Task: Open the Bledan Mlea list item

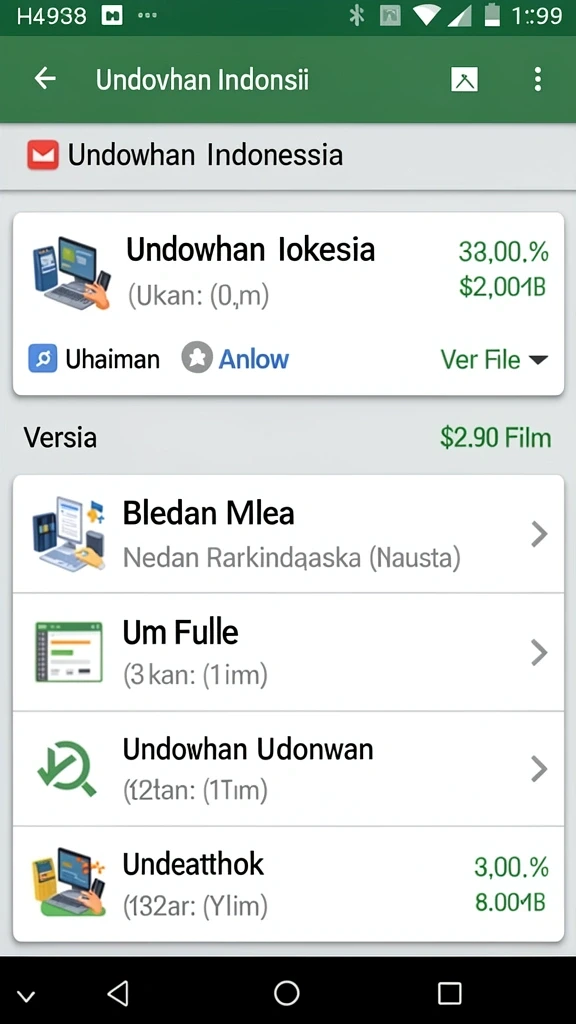Action: (288, 534)
